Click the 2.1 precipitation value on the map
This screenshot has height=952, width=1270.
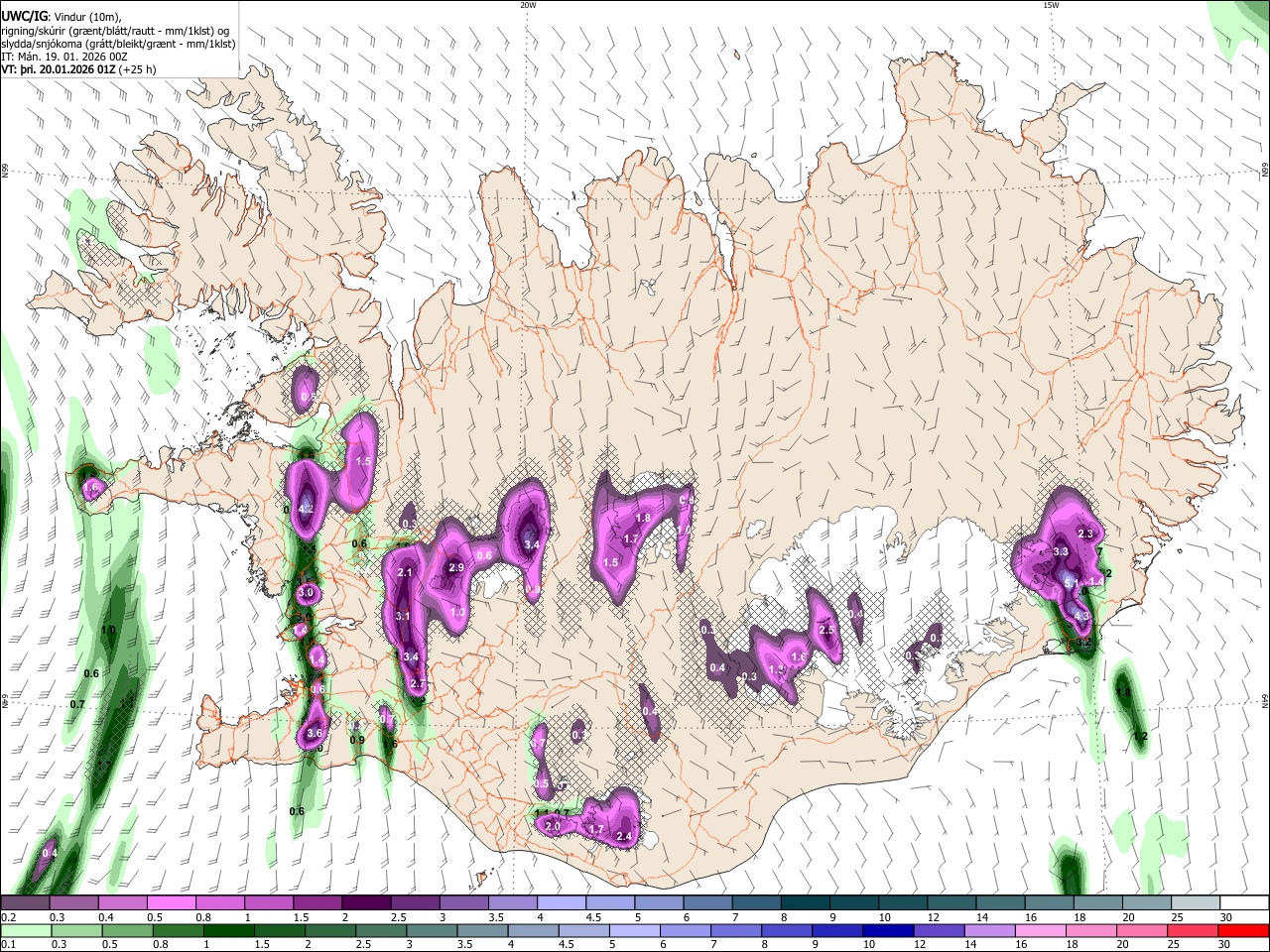(404, 572)
